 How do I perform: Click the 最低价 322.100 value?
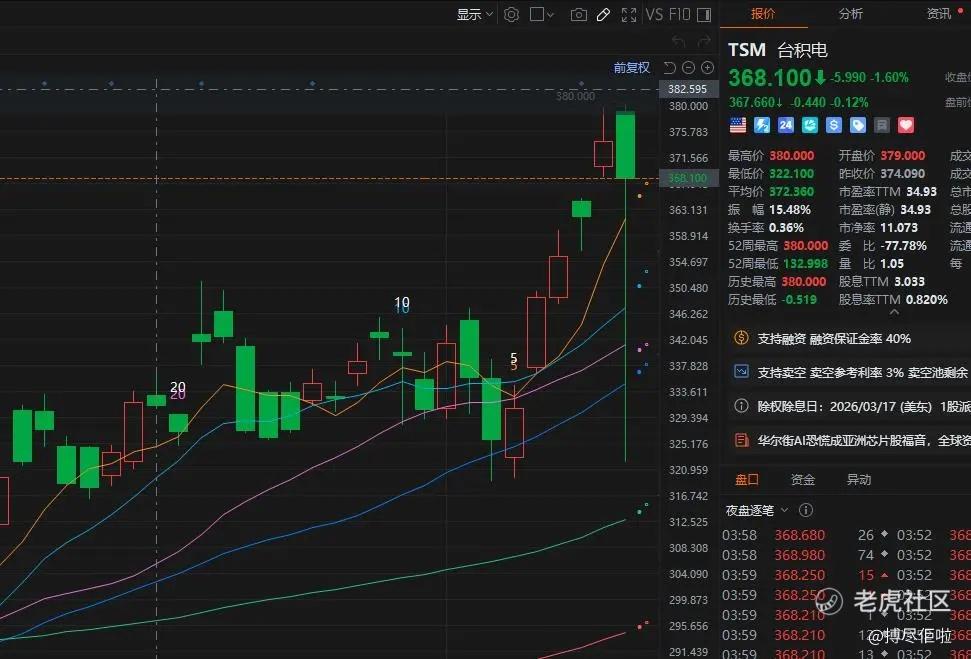[792, 173]
